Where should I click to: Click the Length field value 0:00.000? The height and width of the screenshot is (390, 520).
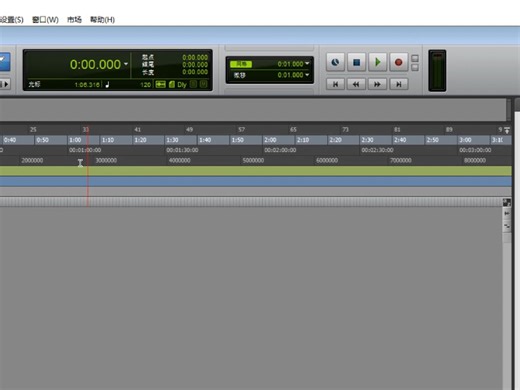(x=195, y=72)
